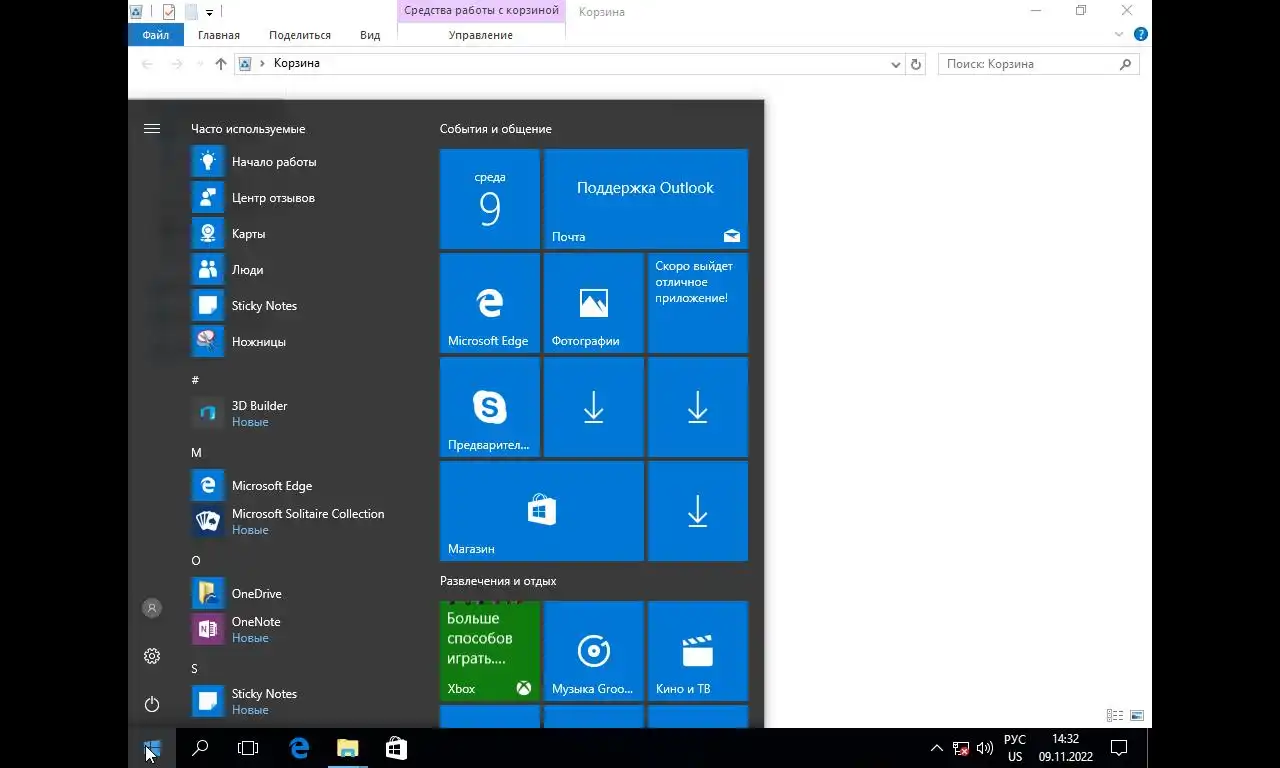Image resolution: width=1280 pixels, height=768 pixels.
Task: Click search box Поиск: Корзина
Action: coord(1039,64)
